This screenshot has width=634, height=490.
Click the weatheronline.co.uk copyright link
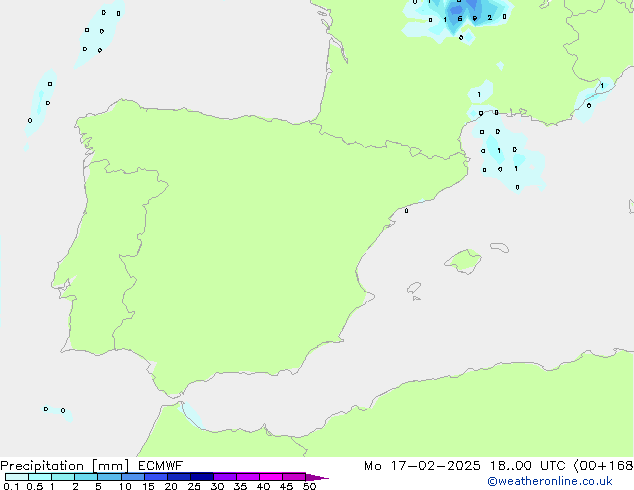(x=550, y=481)
